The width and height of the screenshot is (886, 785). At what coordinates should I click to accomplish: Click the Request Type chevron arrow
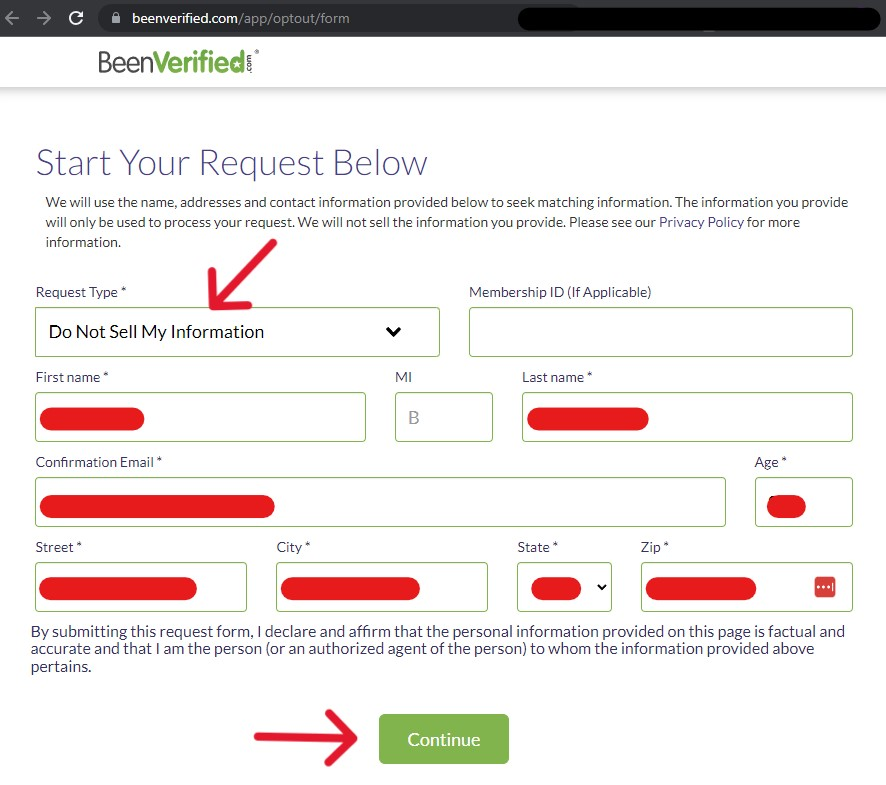click(x=393, y=332)
